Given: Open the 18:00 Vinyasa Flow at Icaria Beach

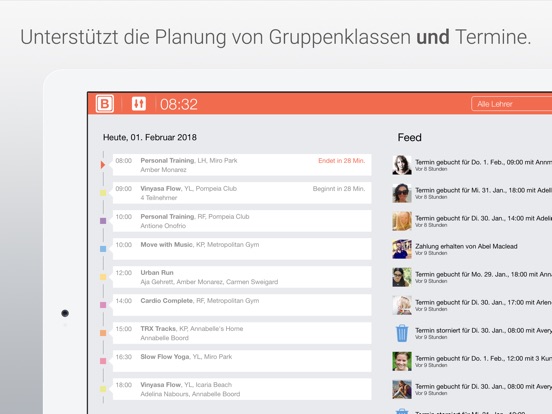Looking at the screenshot, I should [242, 389].
